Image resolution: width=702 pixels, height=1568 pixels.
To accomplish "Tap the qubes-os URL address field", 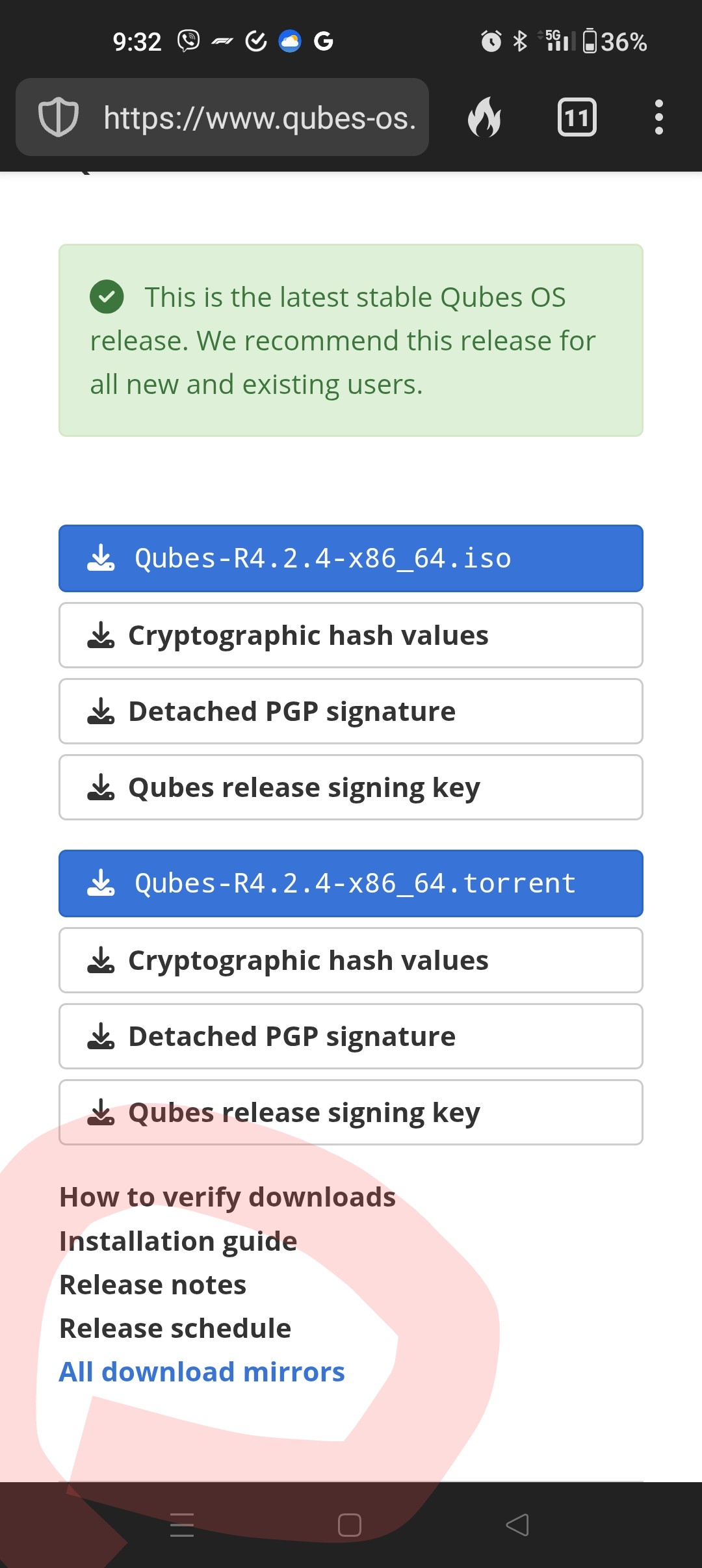I will pyautogui.click(x=260, y=118).
